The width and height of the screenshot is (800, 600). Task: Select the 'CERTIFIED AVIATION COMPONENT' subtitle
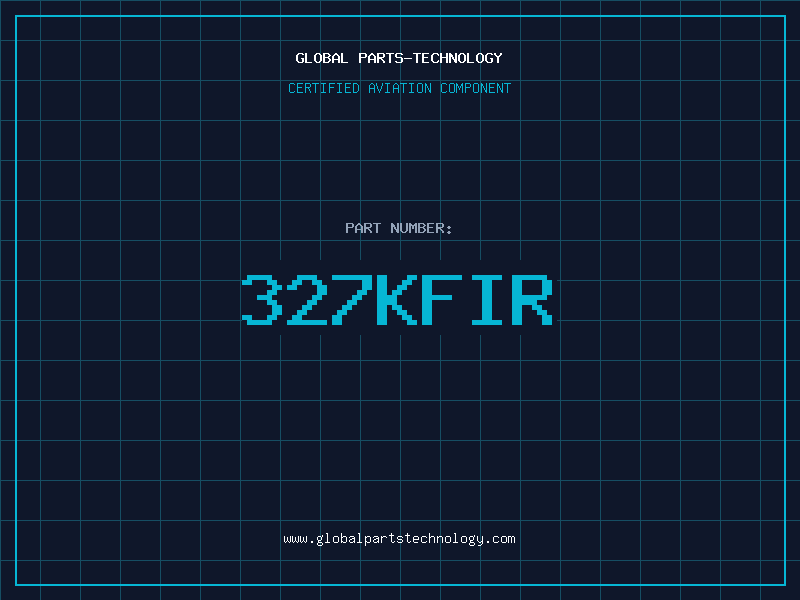click(399, 88)
